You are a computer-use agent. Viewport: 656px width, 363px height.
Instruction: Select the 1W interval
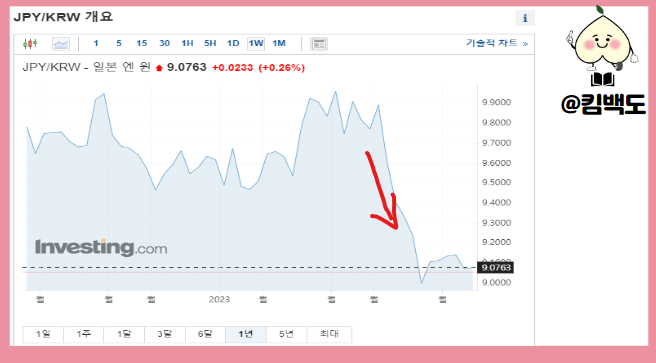(x=256, y=43)
